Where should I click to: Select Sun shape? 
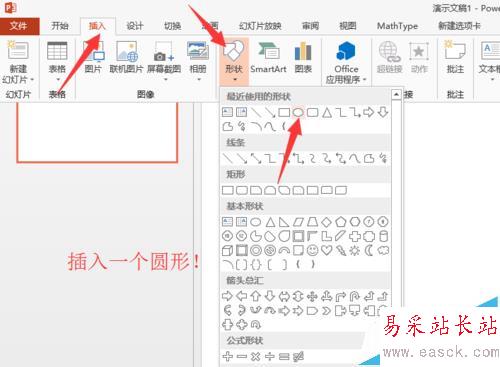355,250
